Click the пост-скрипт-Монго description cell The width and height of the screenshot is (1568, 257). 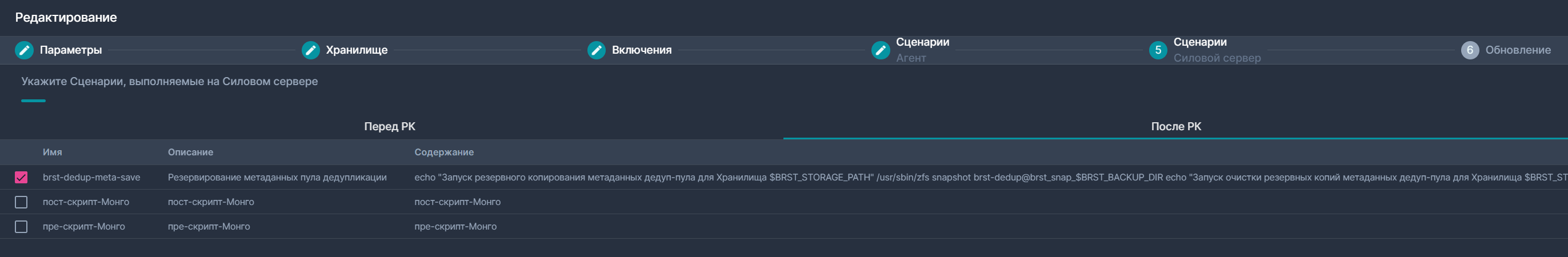click(211, 202)
